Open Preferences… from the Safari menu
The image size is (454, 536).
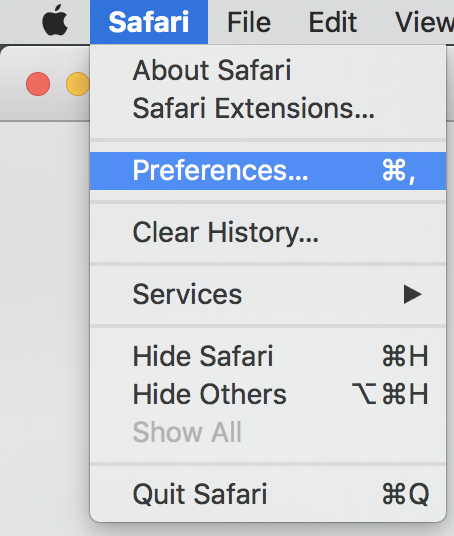pos(268,171)
